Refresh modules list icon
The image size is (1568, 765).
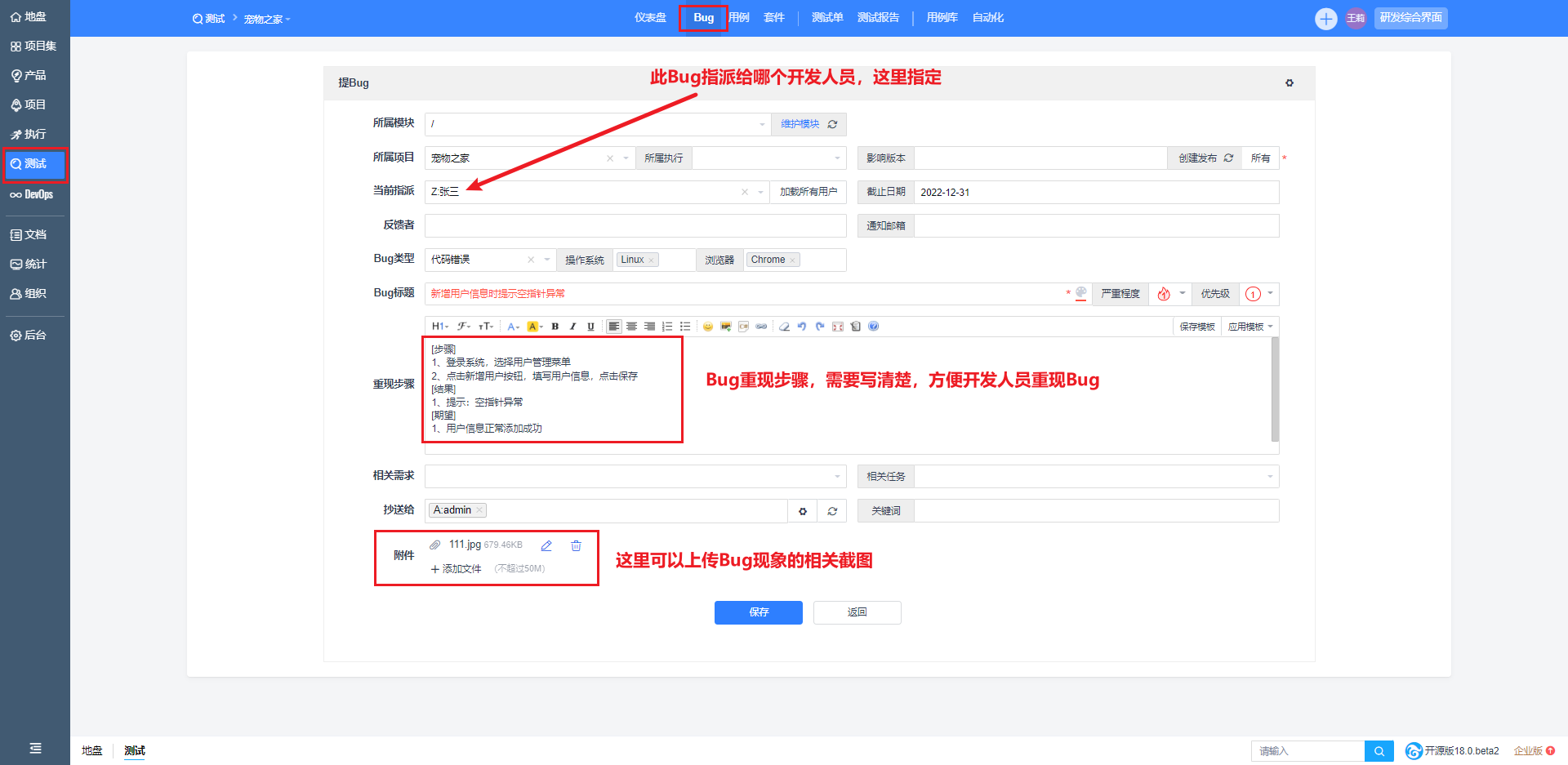coord(833,124)
